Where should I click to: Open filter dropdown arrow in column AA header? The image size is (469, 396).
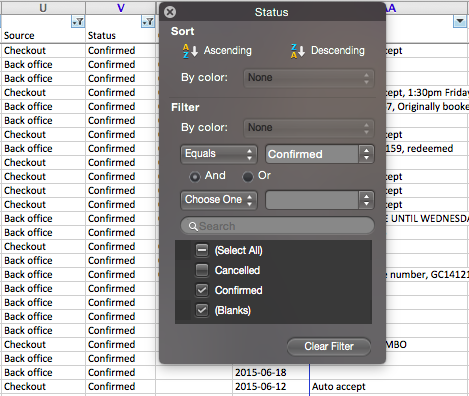coord(460,22)
